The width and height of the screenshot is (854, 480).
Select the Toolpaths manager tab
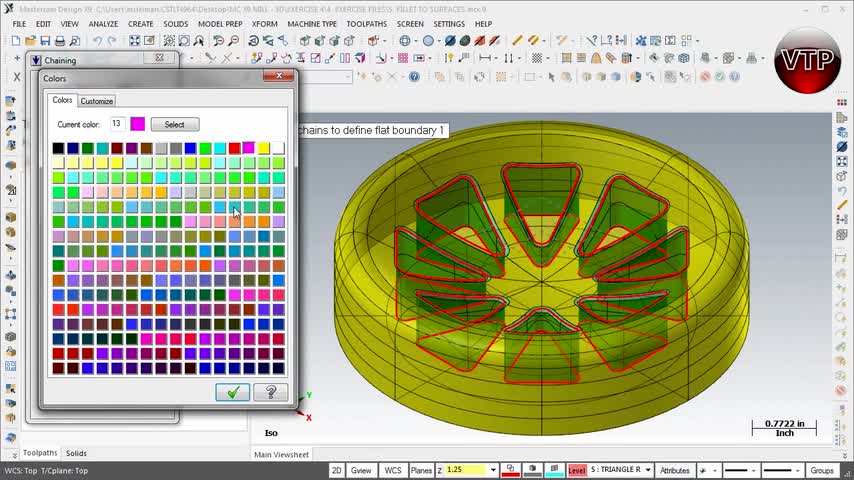click(x=40, y=453)
